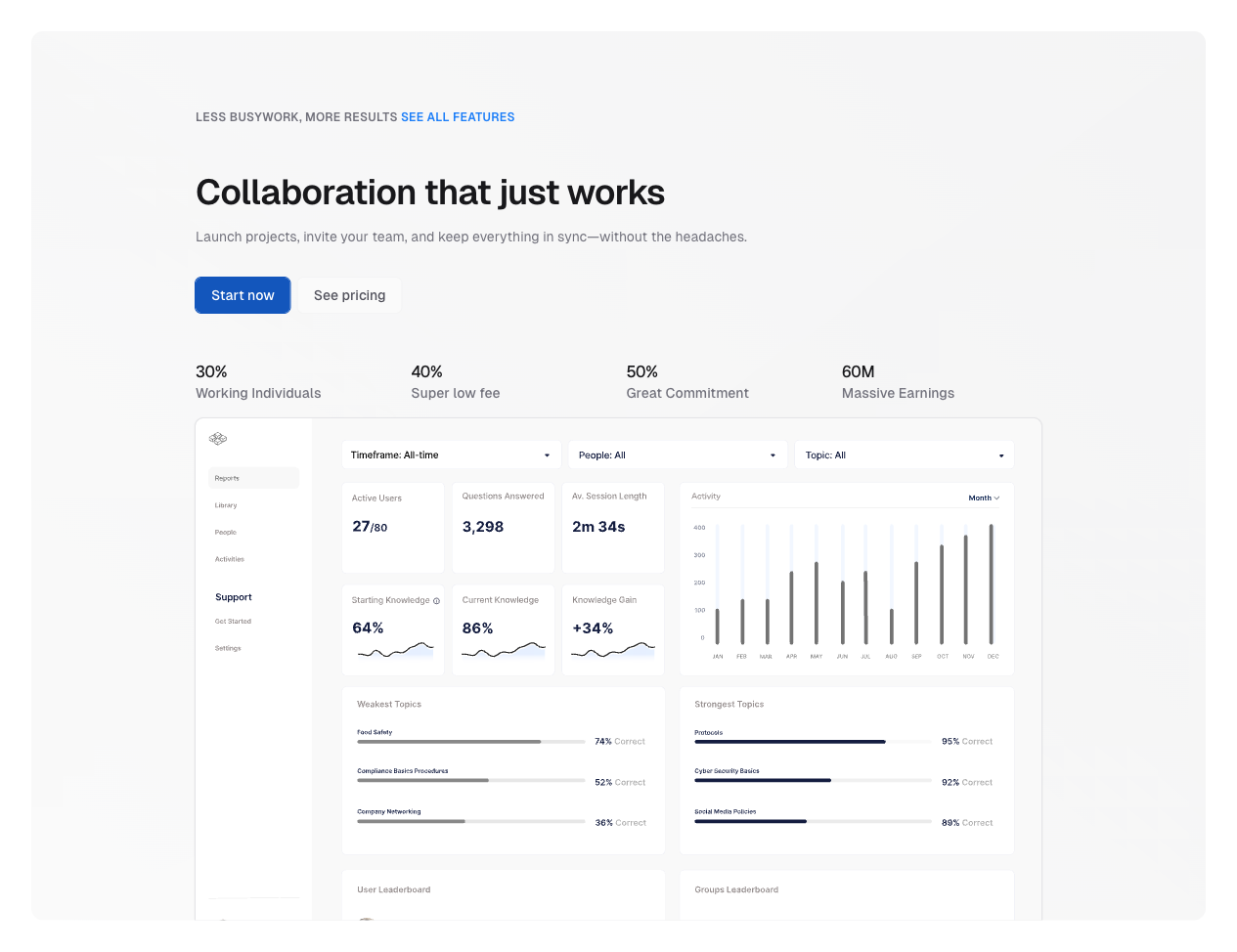Screen dimensions: 1237x952
Task: Click the dashboard logo icon in sidebar
Action: pos(218,439)
